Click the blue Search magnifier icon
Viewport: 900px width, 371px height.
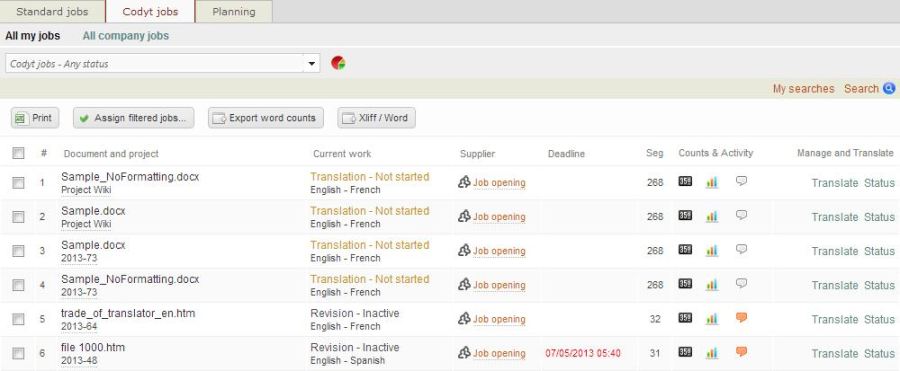pyautogui.click(x=889, y=88)
